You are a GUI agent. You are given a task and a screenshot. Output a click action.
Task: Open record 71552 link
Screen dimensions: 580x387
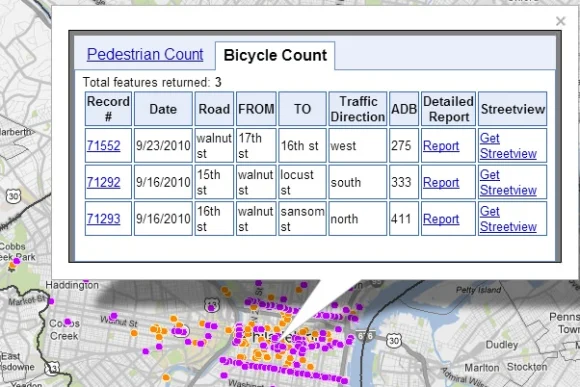point(103,145)
